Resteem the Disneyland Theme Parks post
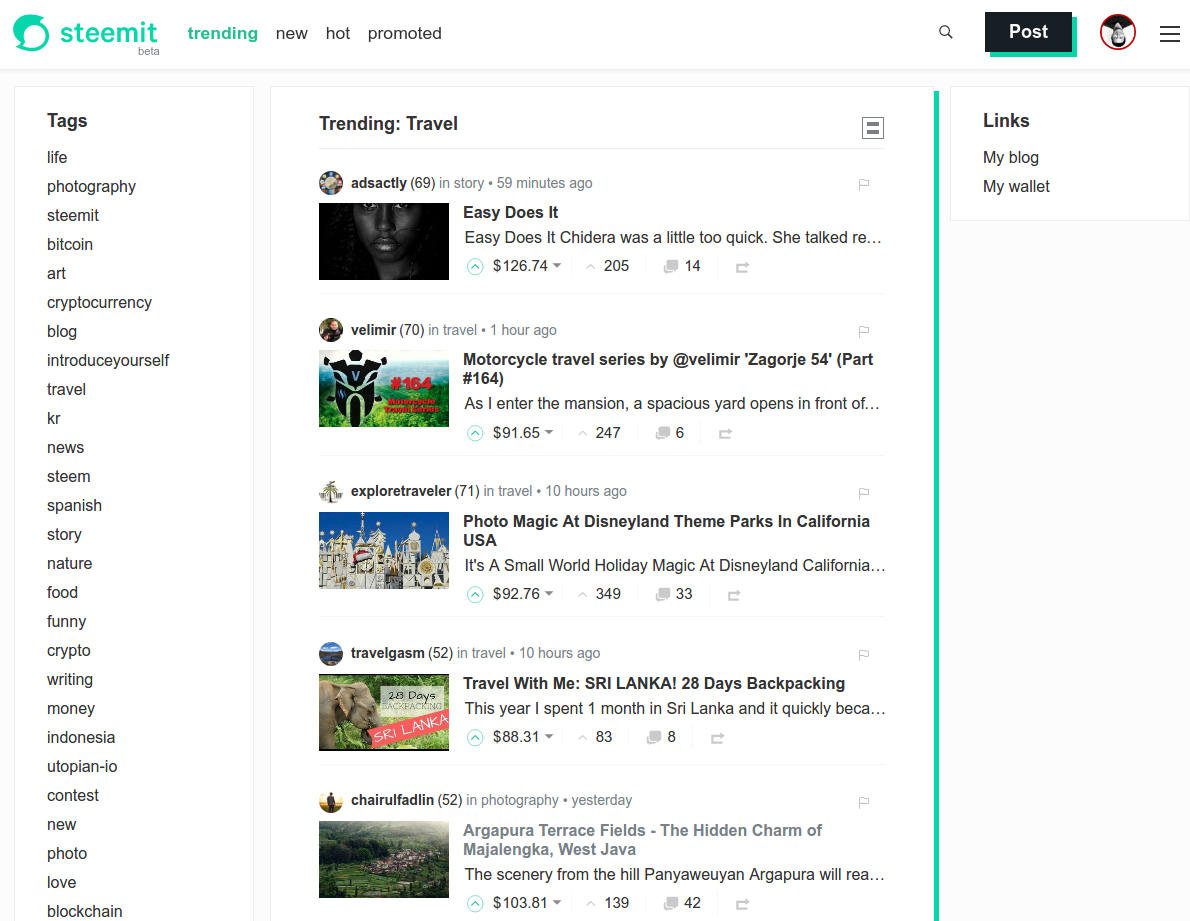 [734, 595]
